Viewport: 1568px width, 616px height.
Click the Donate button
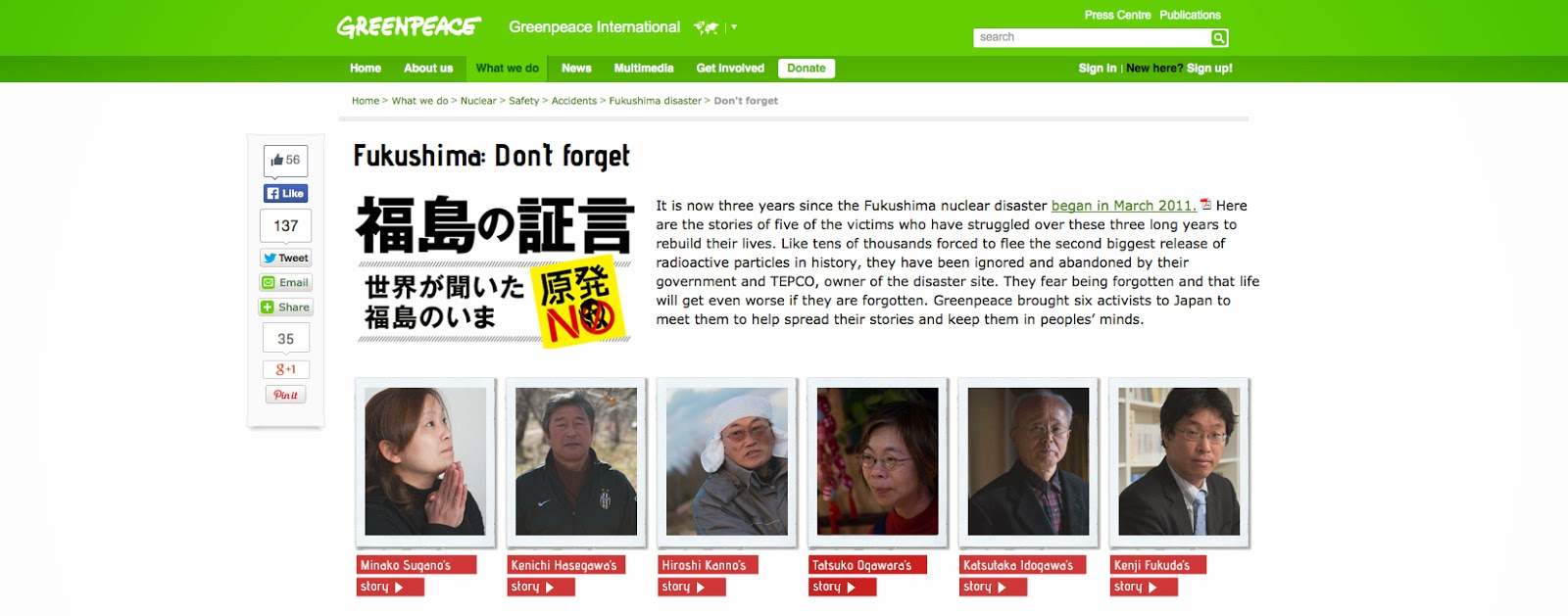807,69
